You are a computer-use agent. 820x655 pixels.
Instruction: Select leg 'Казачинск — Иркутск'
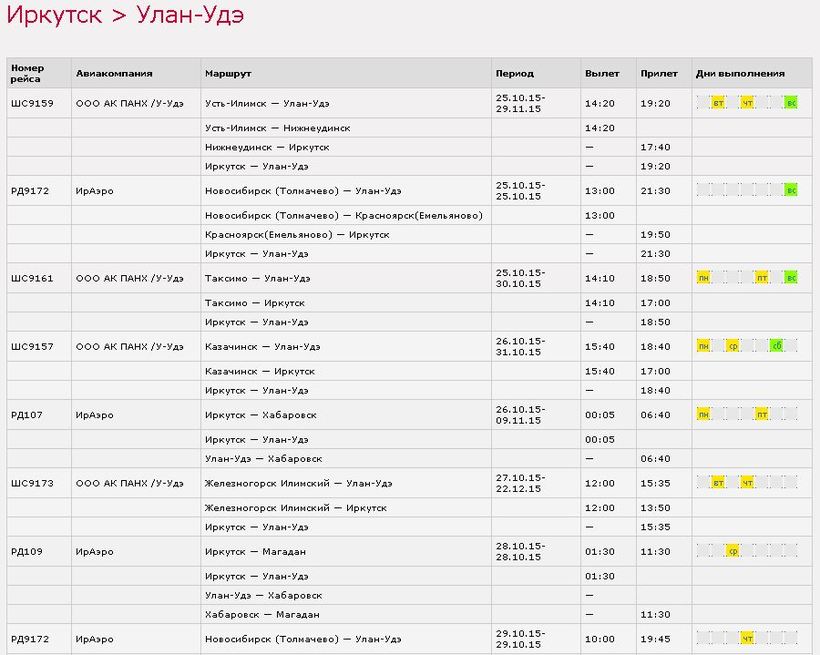[x=260, y=371]
